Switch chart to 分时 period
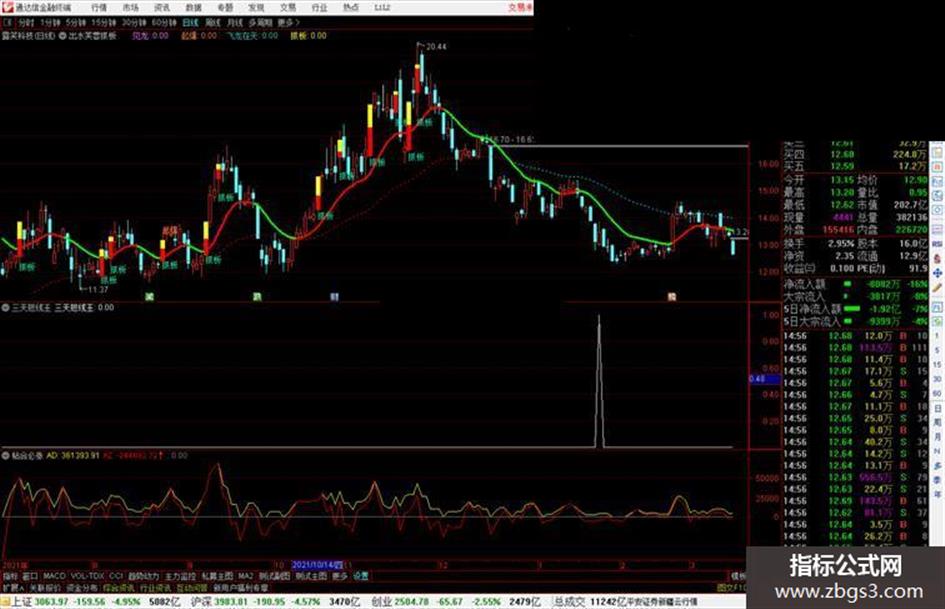 (x=26, y=23)
